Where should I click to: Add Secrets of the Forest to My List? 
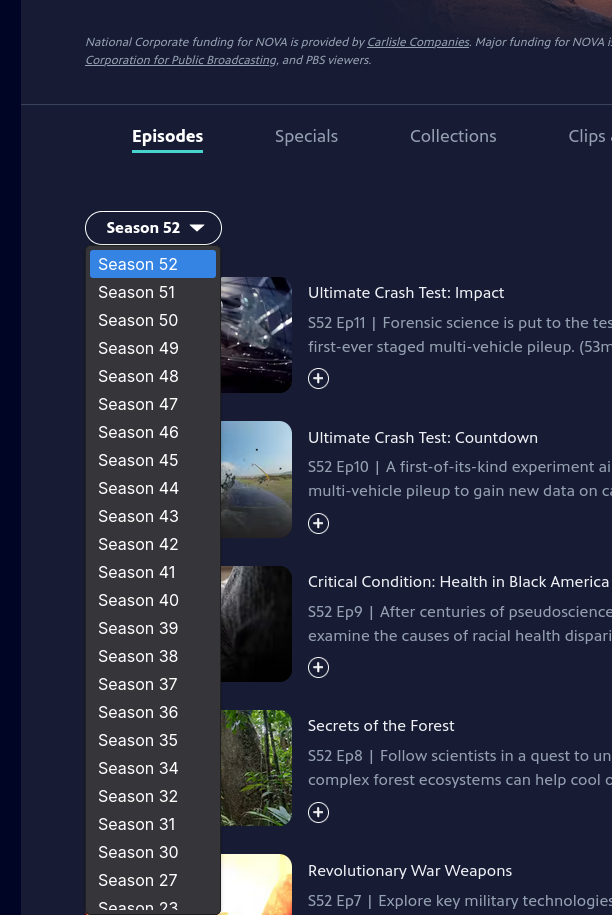click(318, 812)
